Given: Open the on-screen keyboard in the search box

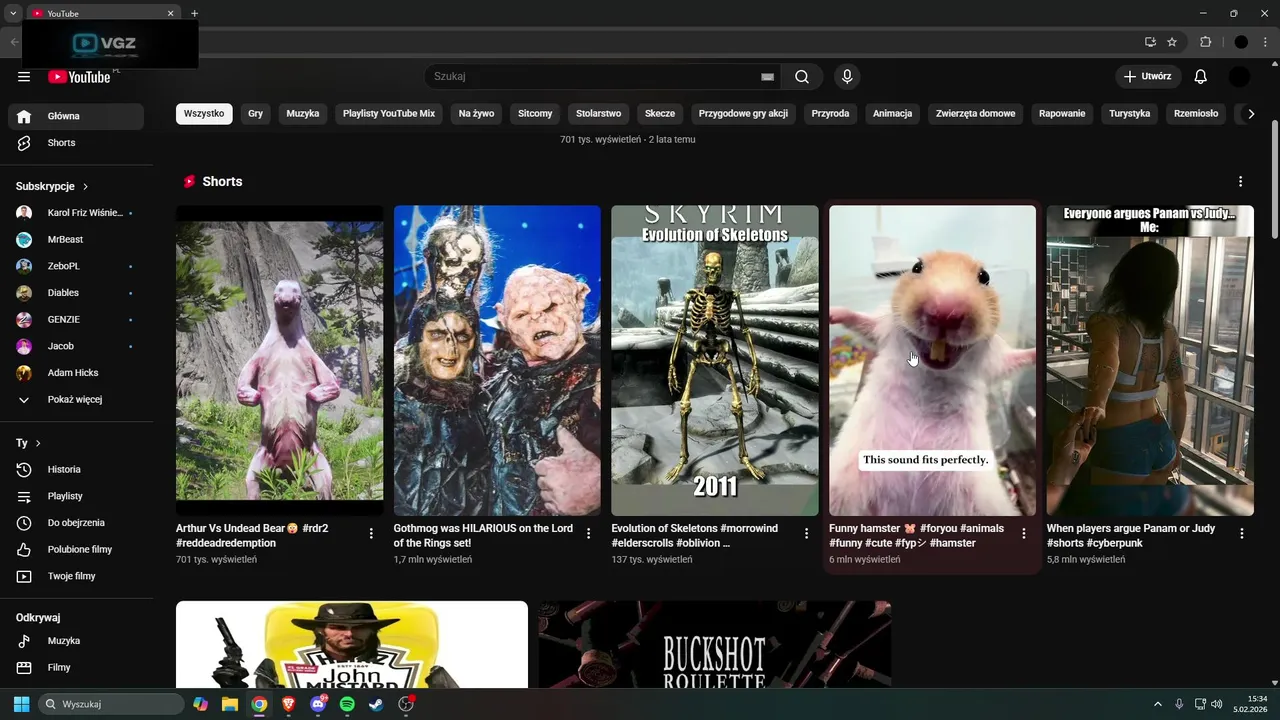Looking at the screenshot, I should tap(767, 77).
